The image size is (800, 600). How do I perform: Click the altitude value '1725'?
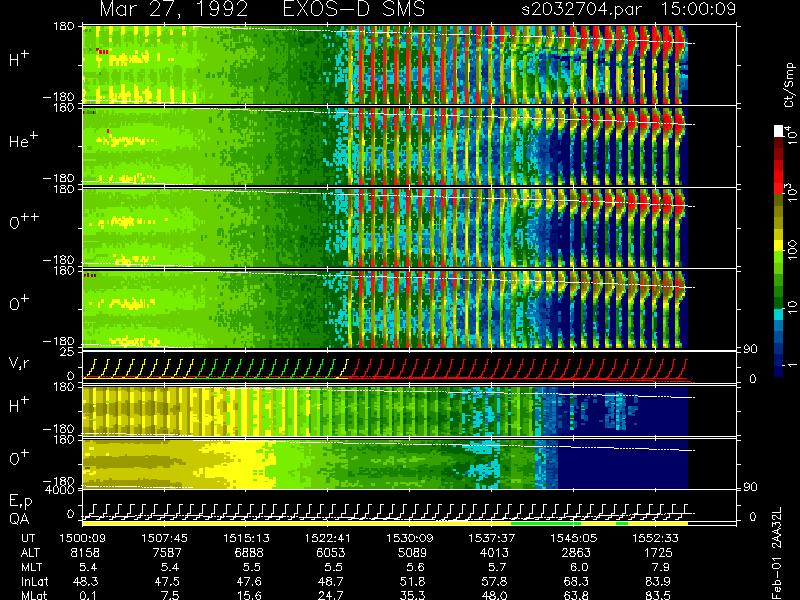pos(658,553)
